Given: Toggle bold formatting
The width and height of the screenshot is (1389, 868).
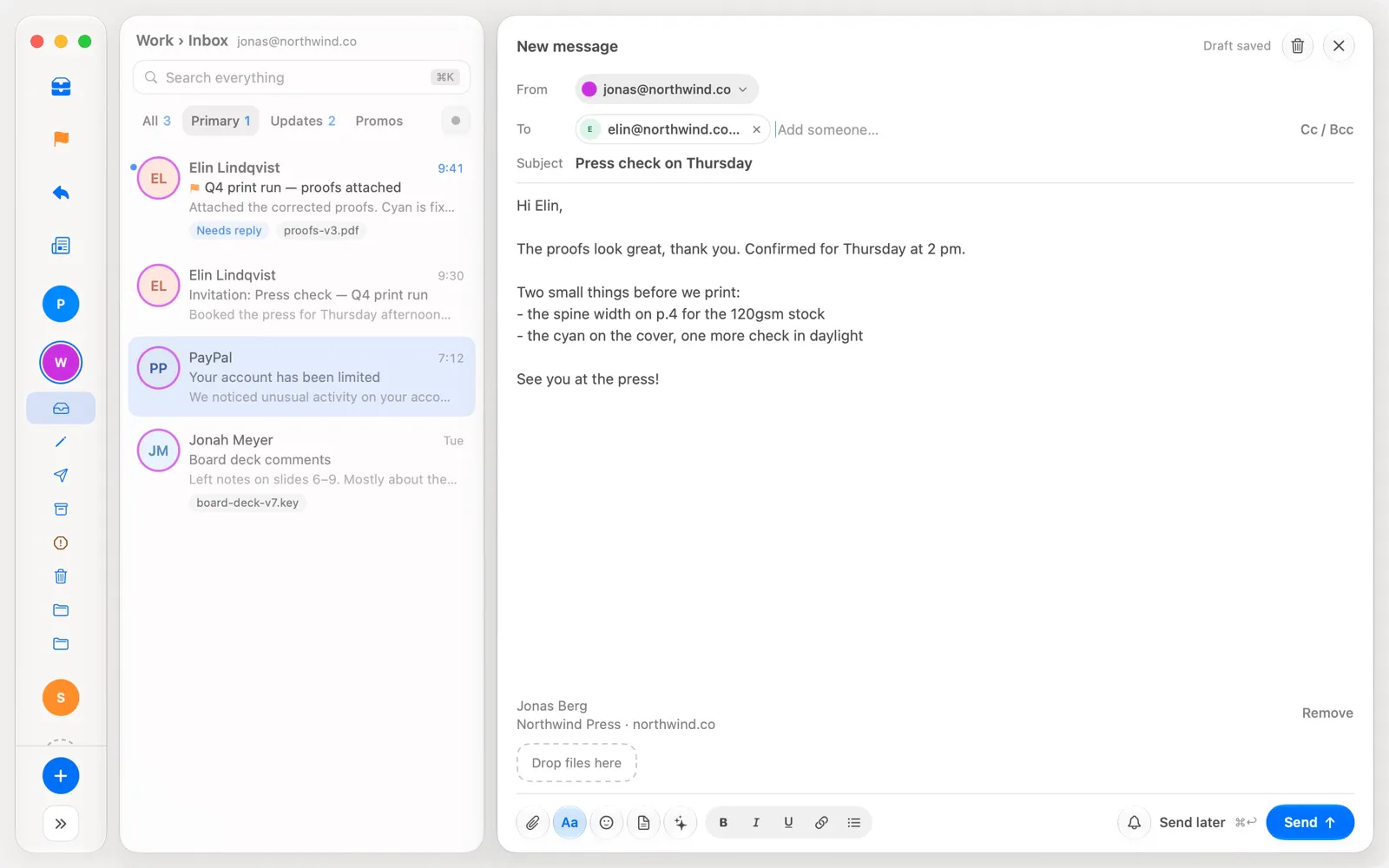Looking at the screenshot, I should point(723,823).
